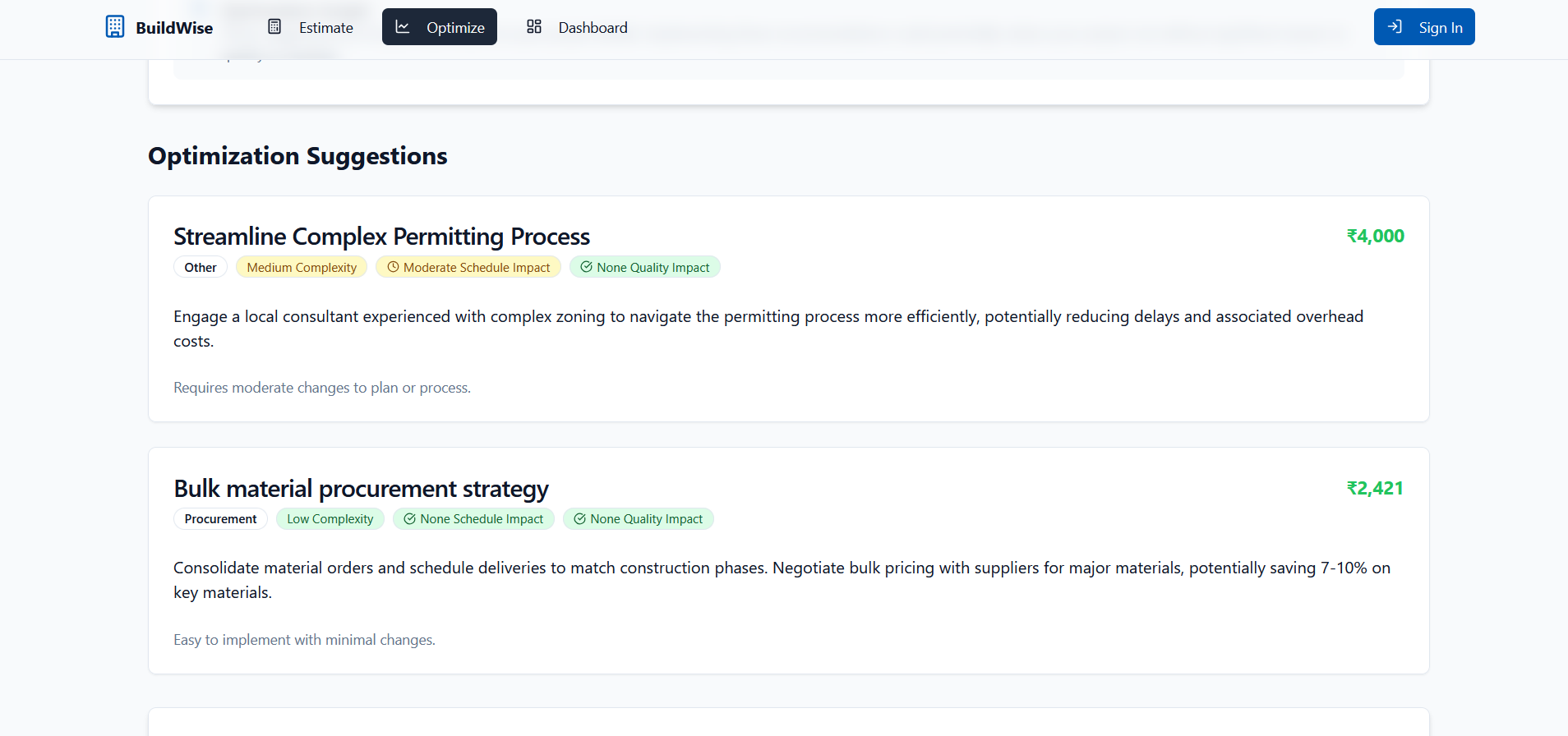Click the ₹2,421 savings amount
Screen dimensions: 1568x736
[1375, 489]
